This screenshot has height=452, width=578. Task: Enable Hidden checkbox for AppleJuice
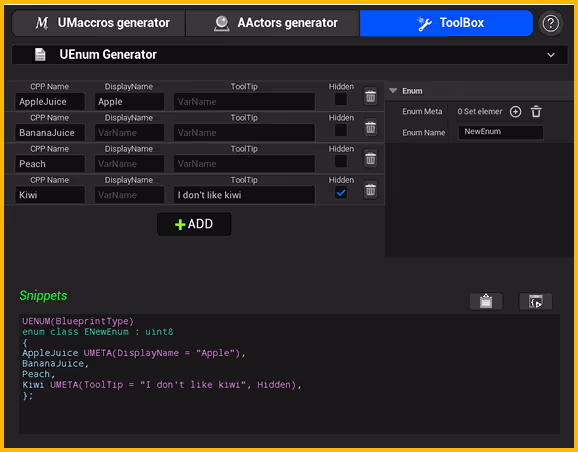[341, 99]
